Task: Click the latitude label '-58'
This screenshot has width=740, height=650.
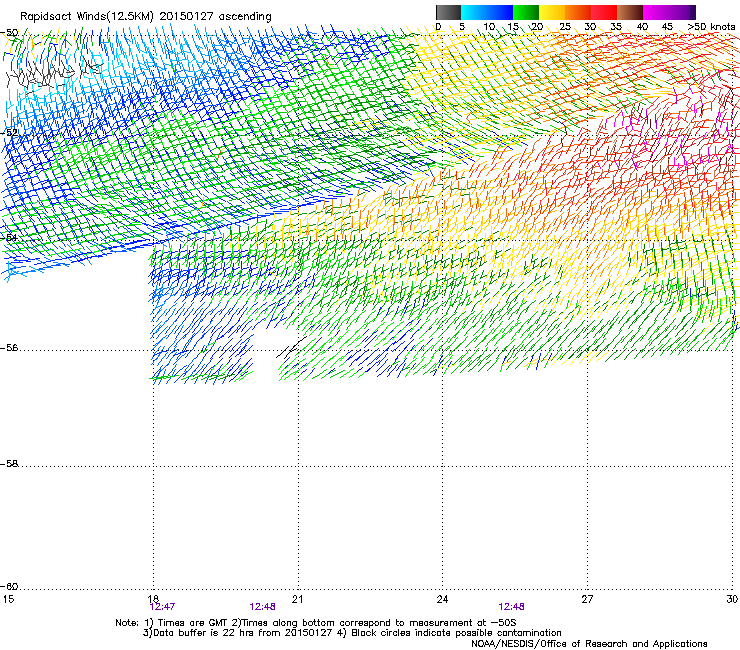Action: (9, 464)
